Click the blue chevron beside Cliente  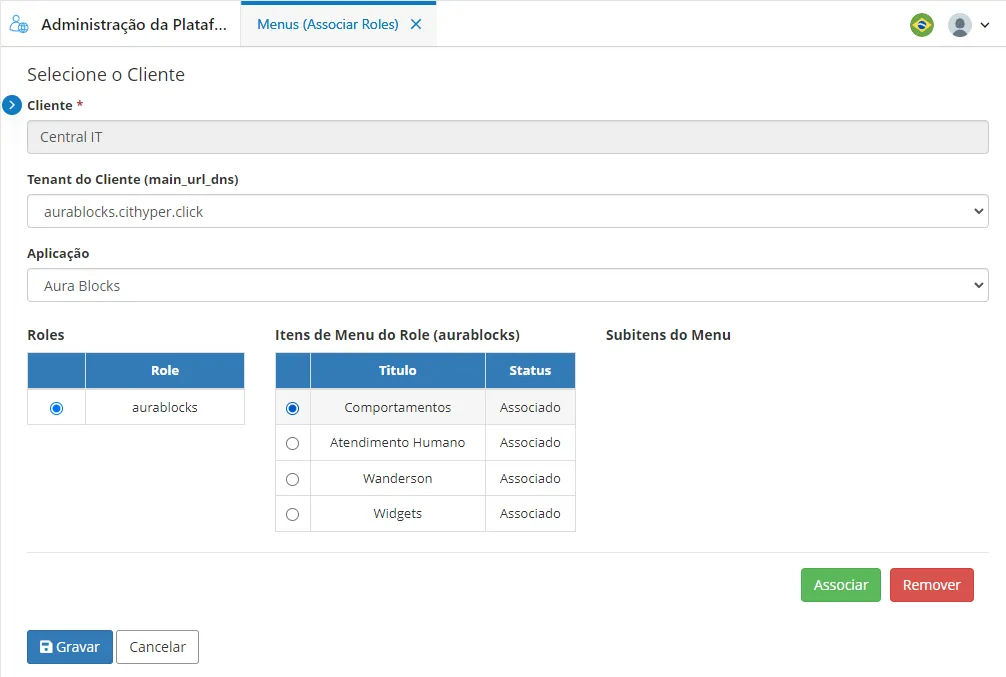pyautogui.click(x=12, y=105)
